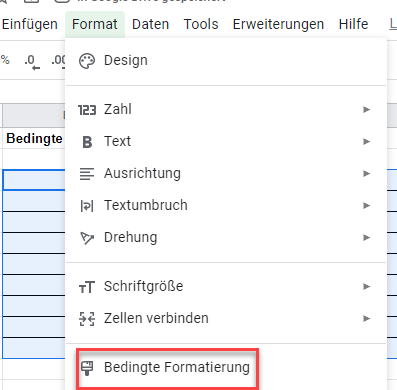
Task: Click the Textumbruch wrap icon
Action: (87, 206)
